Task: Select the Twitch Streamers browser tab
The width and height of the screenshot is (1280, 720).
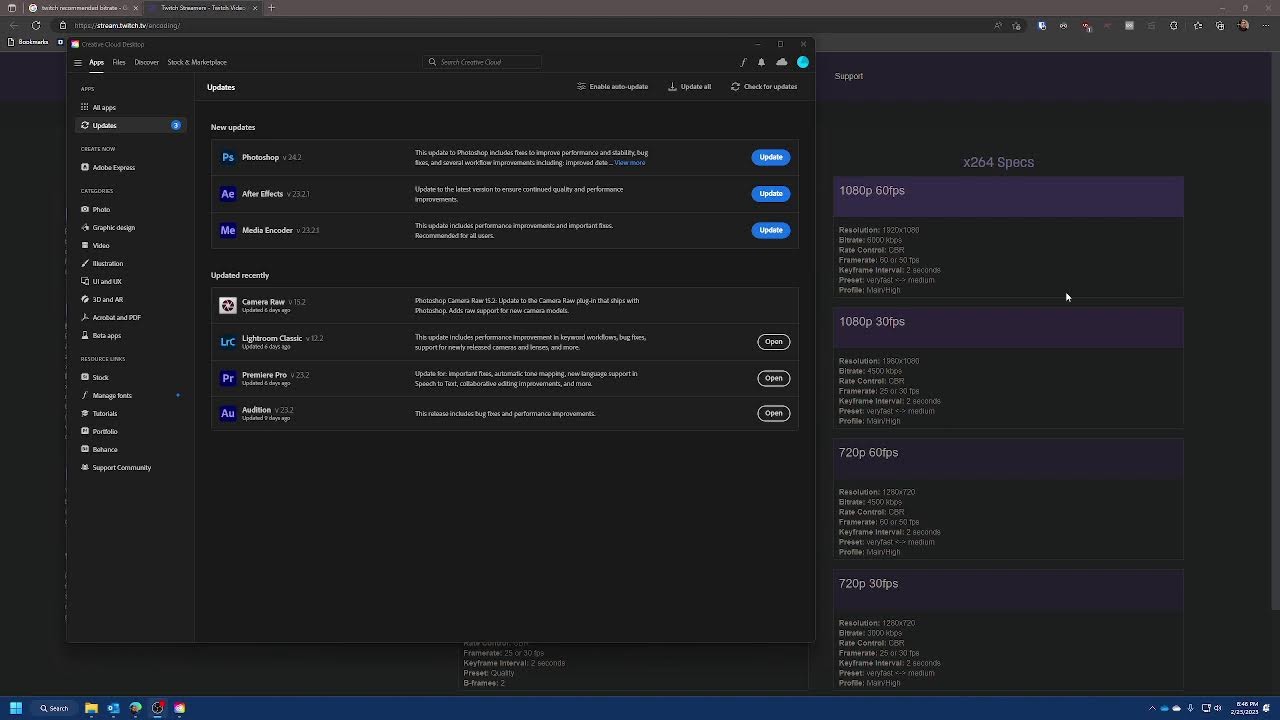Action: coord(204,8)
